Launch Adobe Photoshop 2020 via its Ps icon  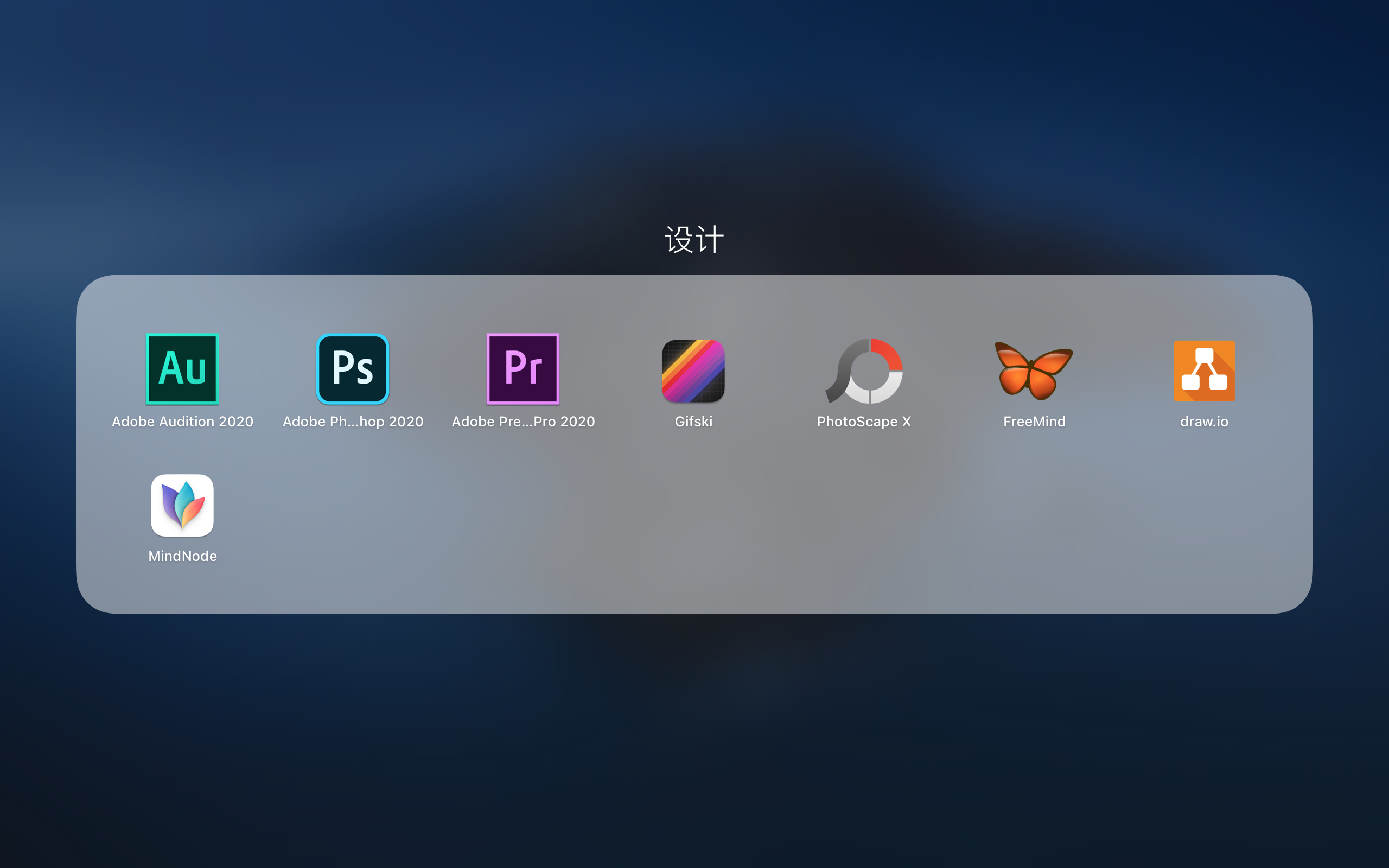tap(353, 369)
